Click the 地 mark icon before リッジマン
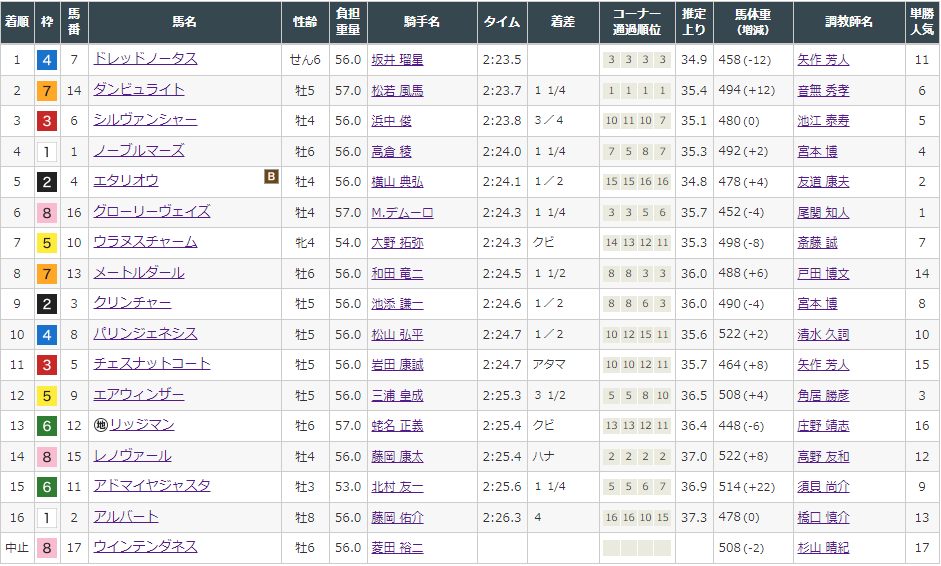 101,425
